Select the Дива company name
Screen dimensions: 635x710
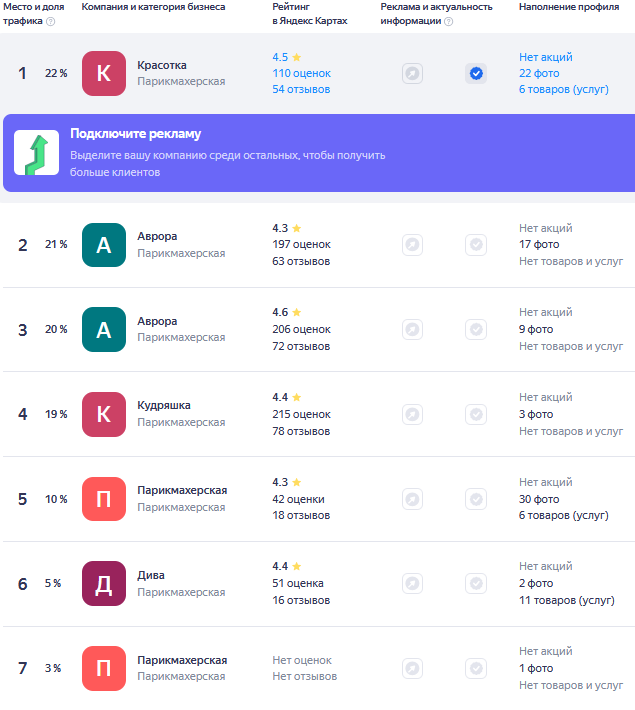pyautogui.click(x=151, y=576)
